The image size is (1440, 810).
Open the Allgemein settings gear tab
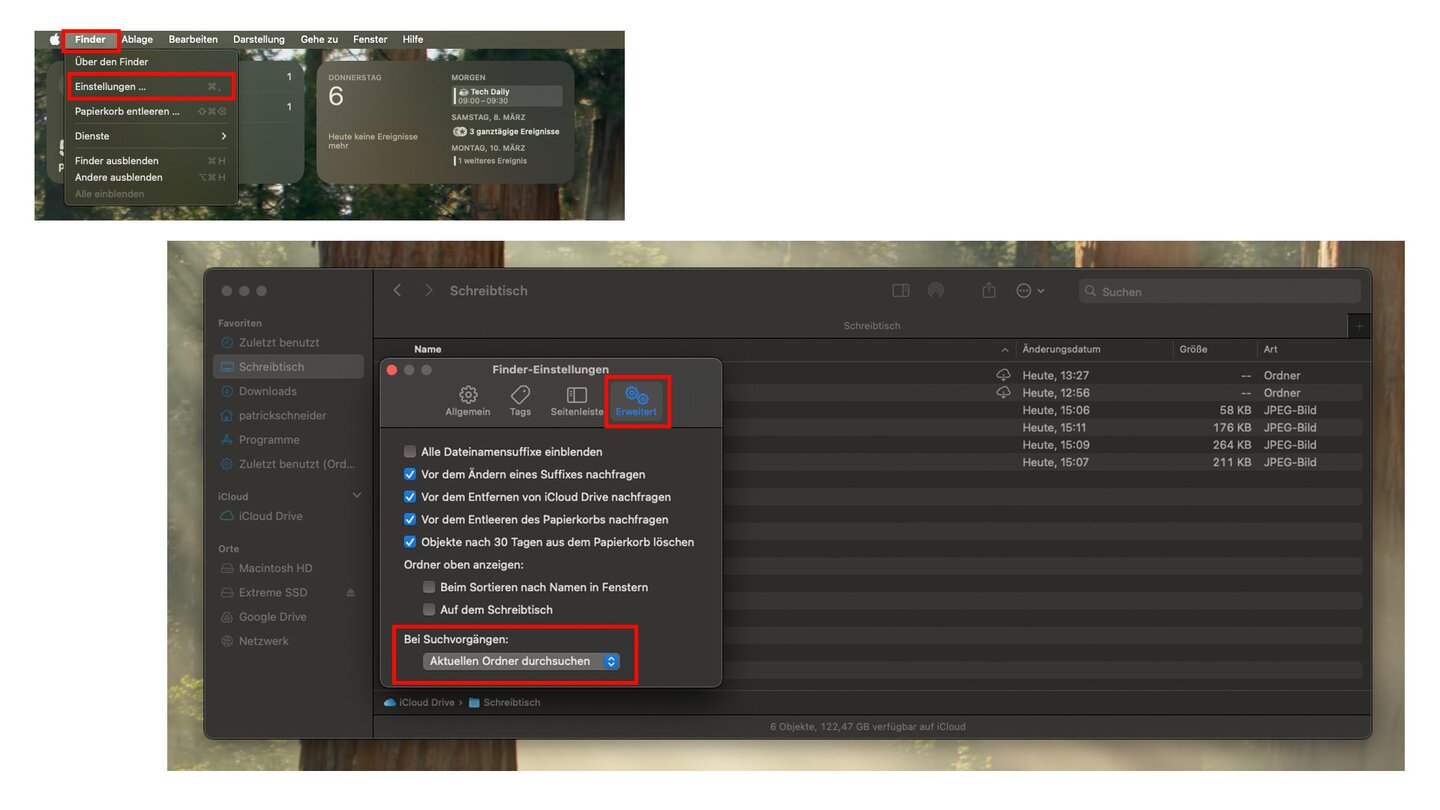tap(467, 395)
